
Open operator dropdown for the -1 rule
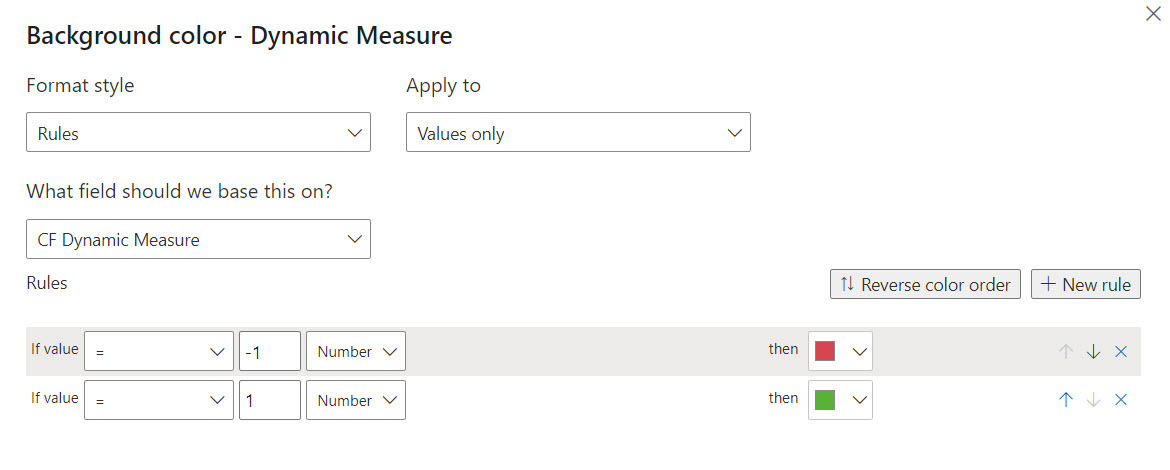159,352
